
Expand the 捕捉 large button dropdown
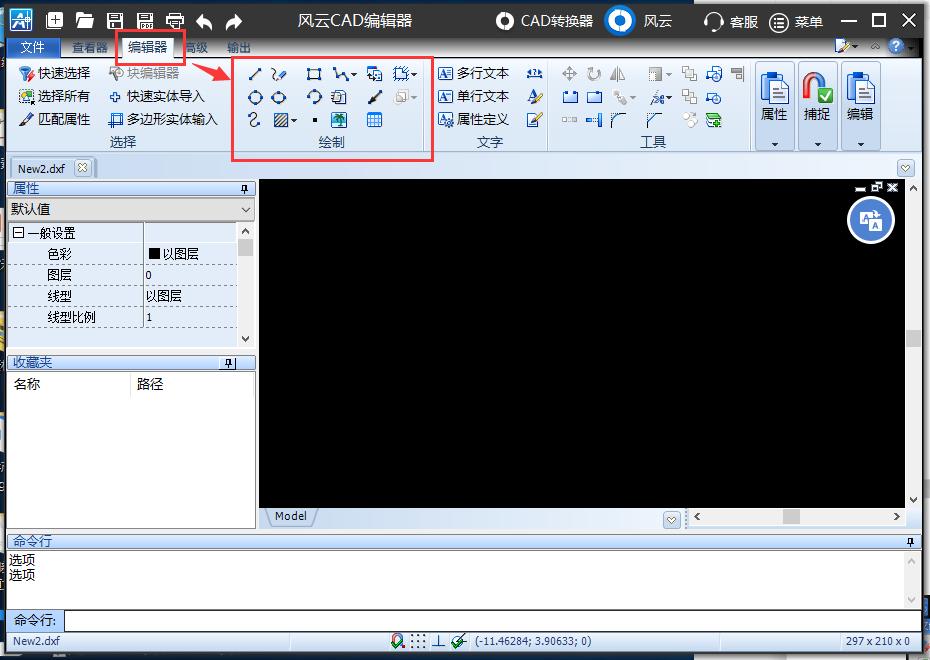click(x=818, y=144)
